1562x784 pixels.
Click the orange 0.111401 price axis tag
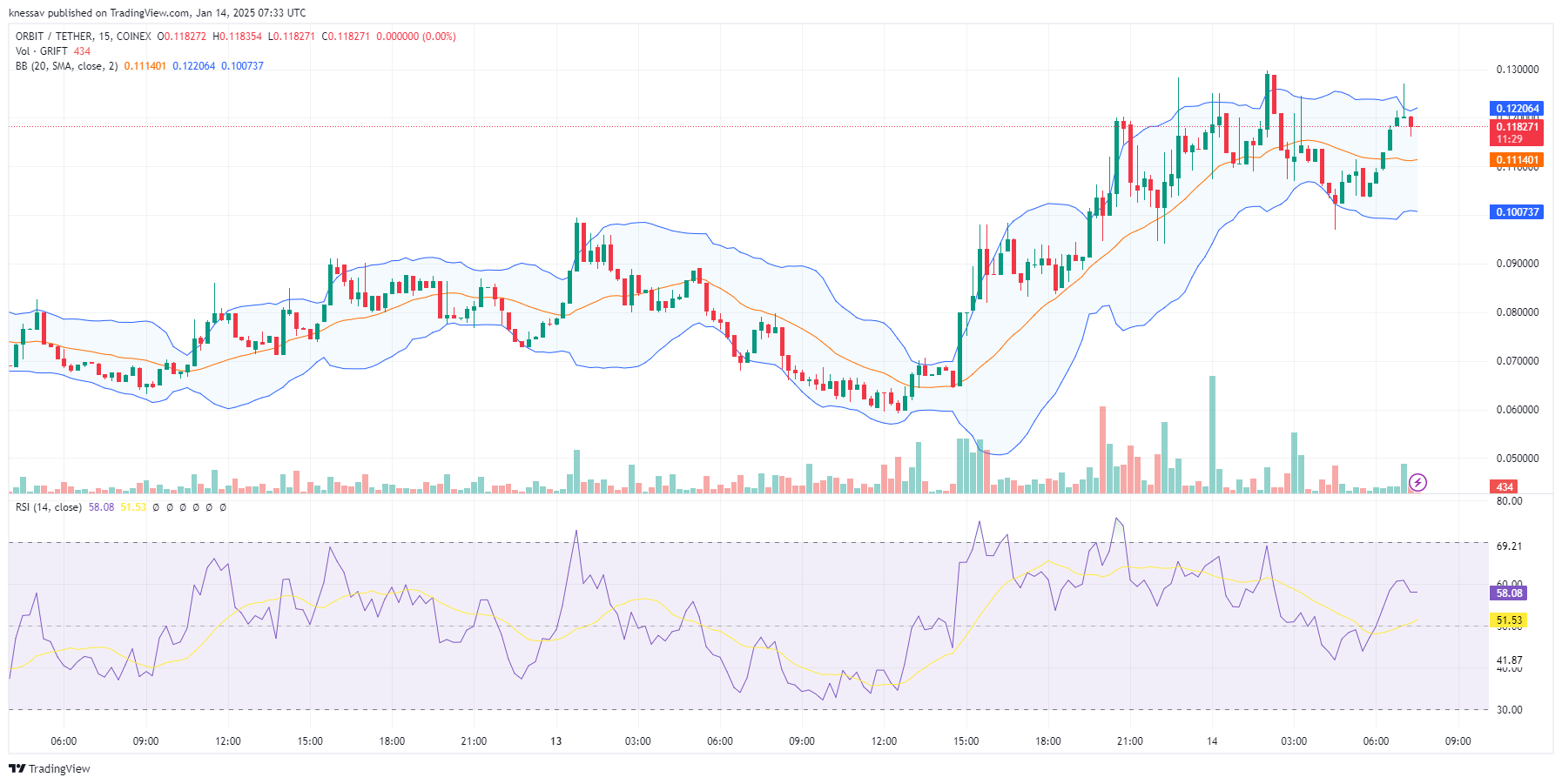click(1517, 160)
